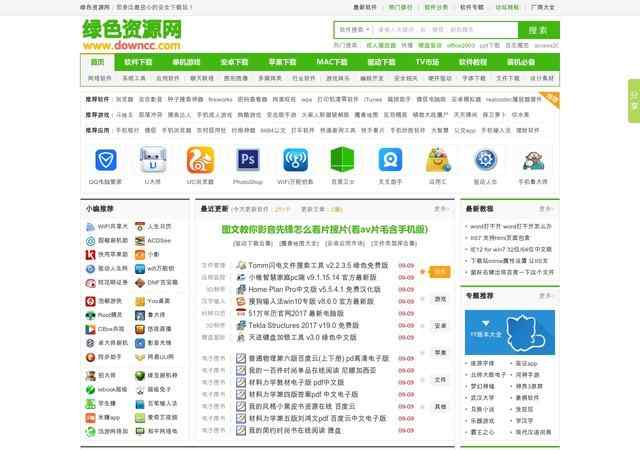Click the fireworks link in 推荐软件 row
Image resolution: width=640 pixels, height=450 pixels.
[220, 99]
